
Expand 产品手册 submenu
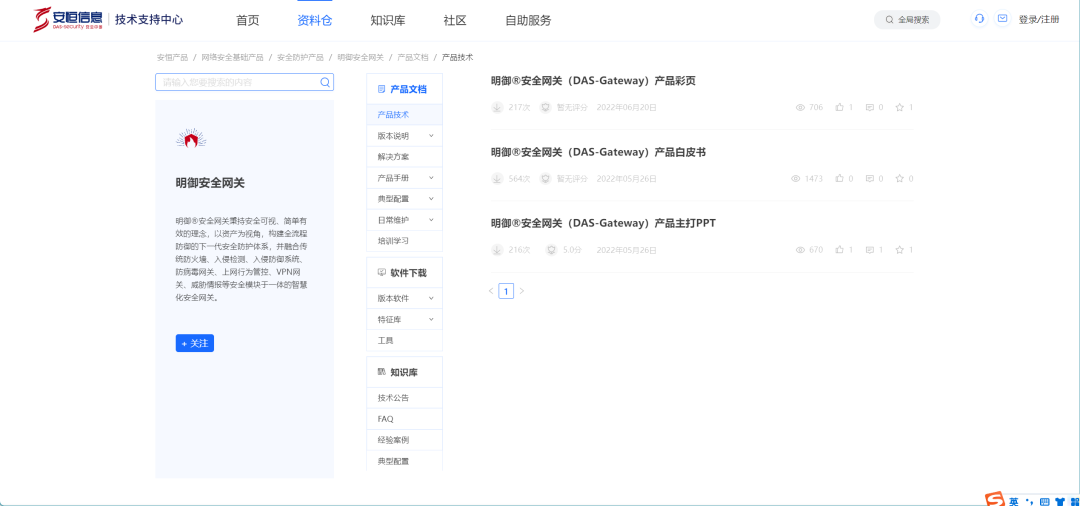(431, 178)
